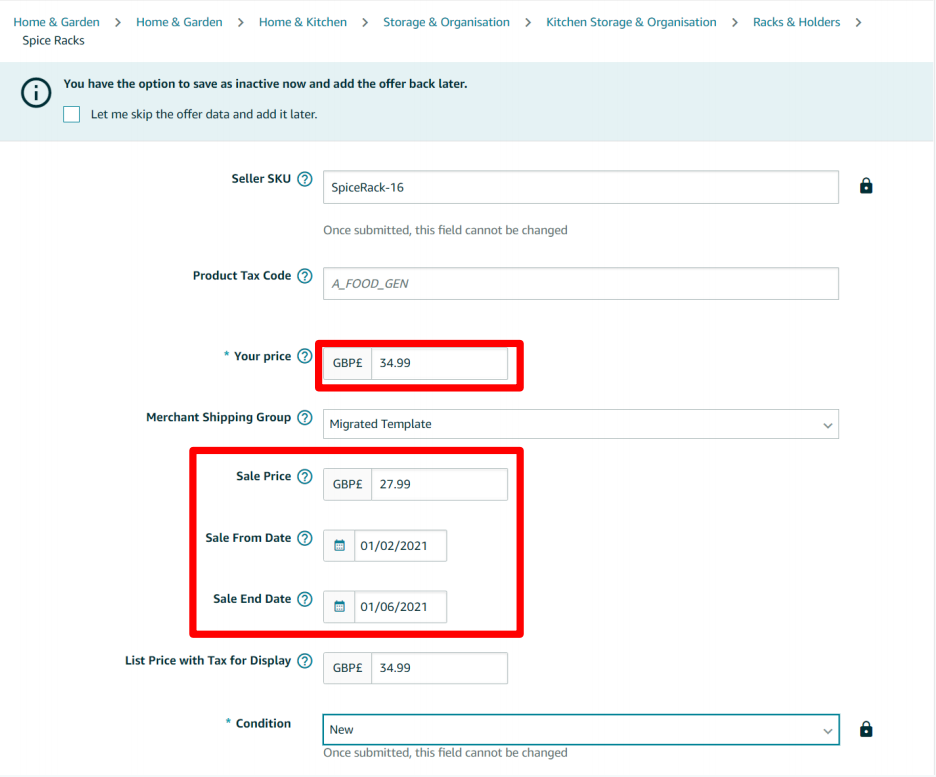This screenshot has width=936, height=777.
Task: Open the Sale From Date calendar icon
Action: 339,545
